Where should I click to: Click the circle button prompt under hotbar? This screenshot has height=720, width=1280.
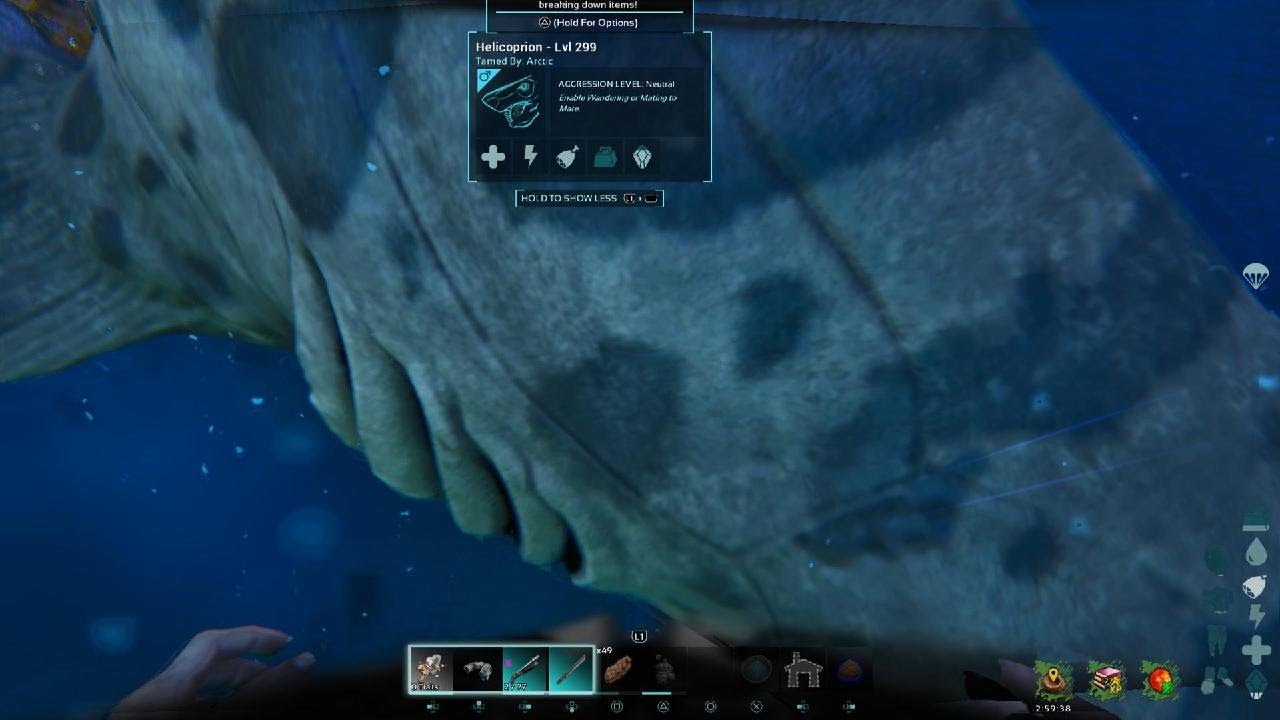pyautogui.click(x=710, y=707)
